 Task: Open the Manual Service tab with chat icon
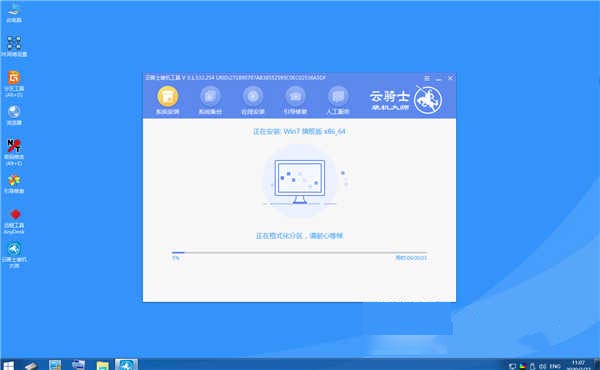pos(338,101)
